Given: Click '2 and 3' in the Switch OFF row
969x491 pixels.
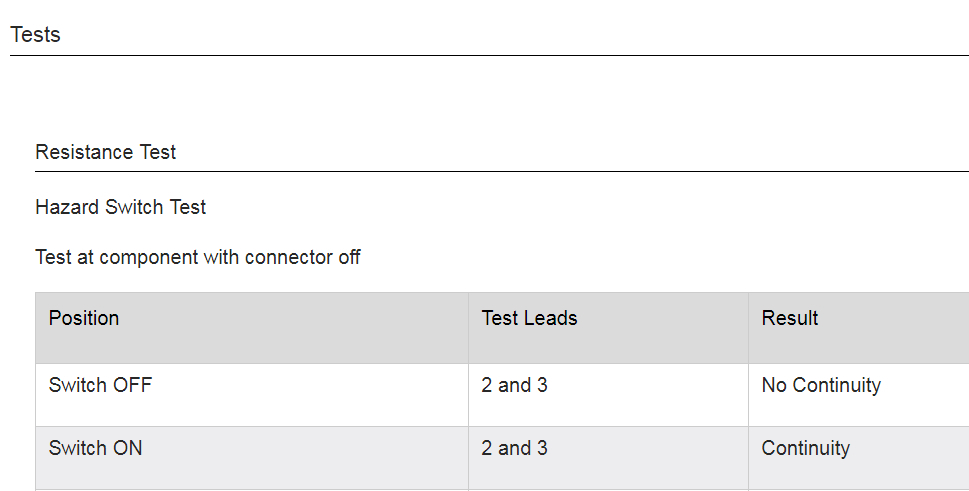Looking at the screenshot, I should tap(514, 386).
